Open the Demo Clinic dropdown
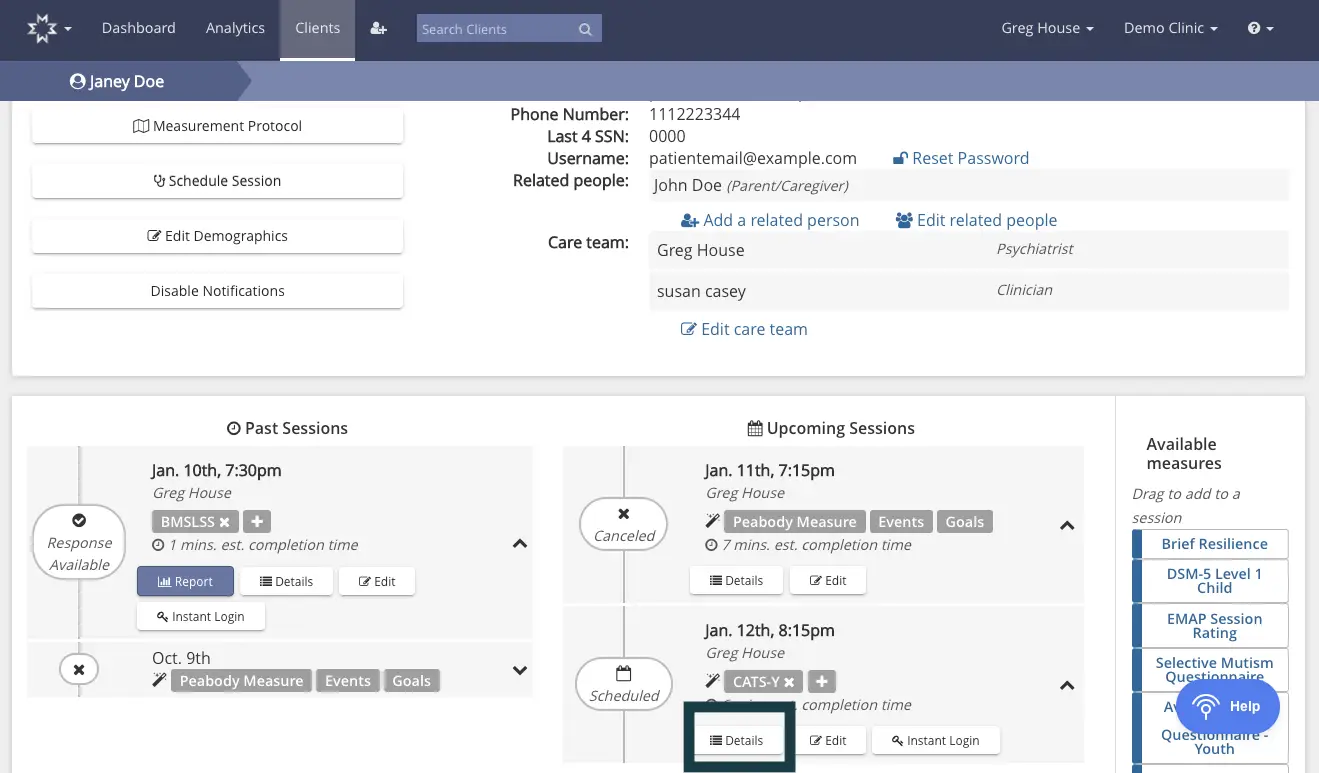1319x773 pixels. coord(1170,28)
